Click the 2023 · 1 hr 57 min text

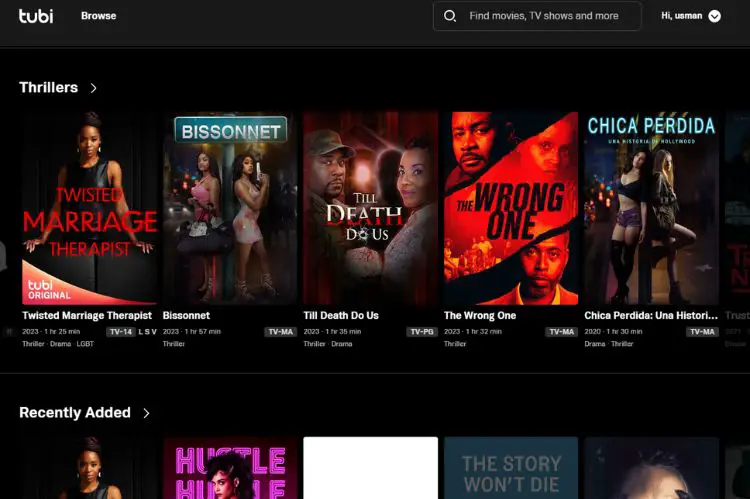[x=192, y=332]
